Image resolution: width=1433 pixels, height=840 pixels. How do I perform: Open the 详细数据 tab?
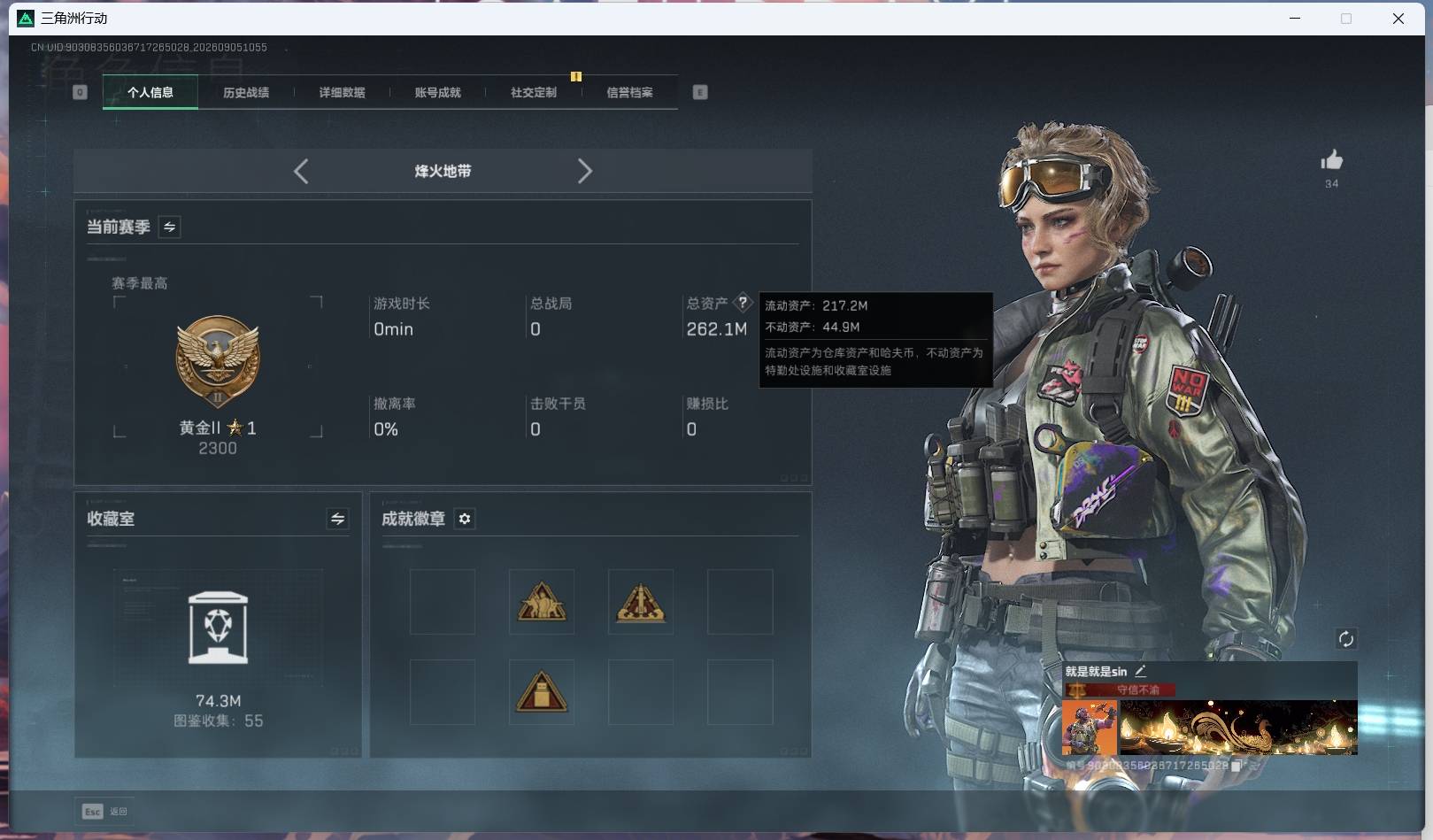click(342, 92)
